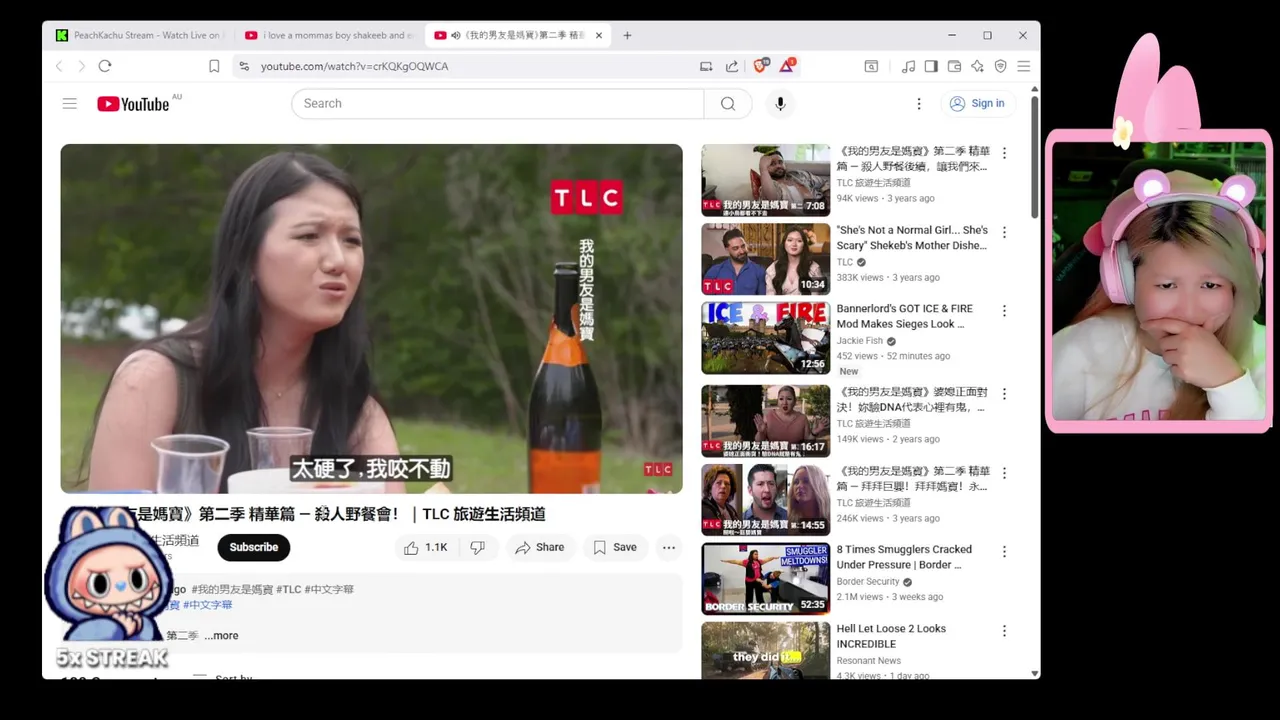Open Leo AI sparkle icon
This screenshot has width=1280, height=720.
(977, 66)
